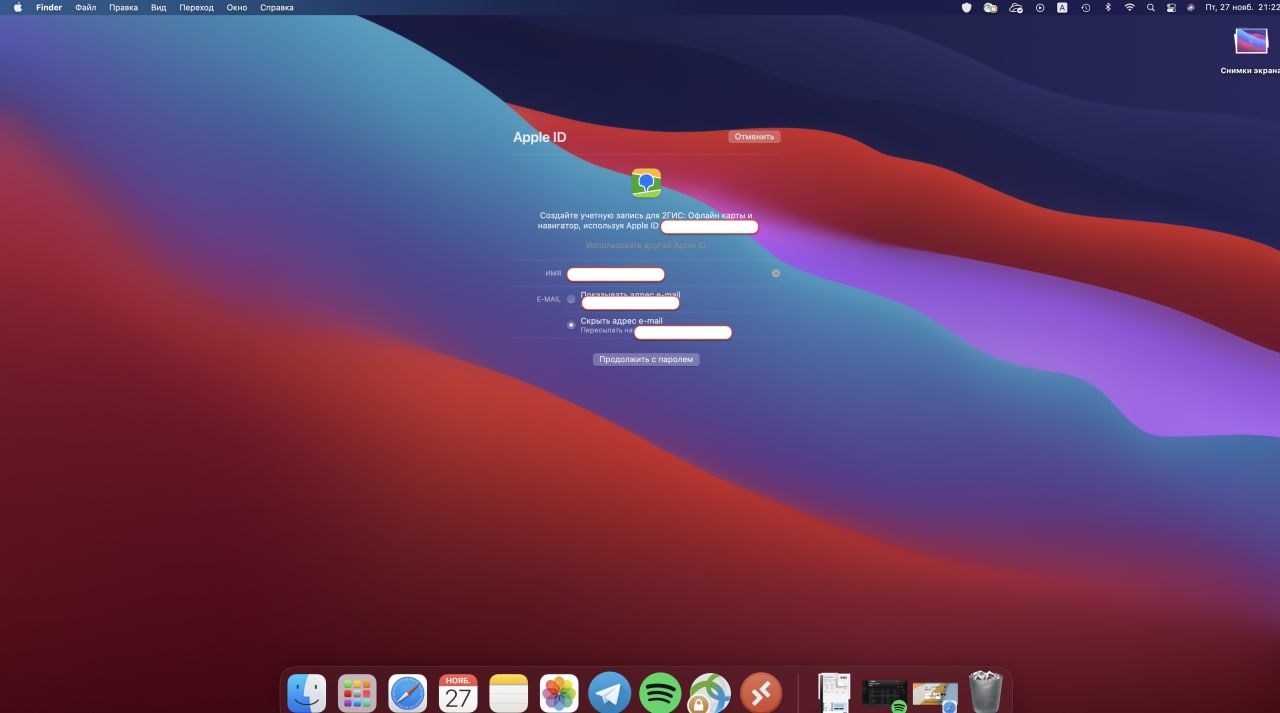Open Launchpad in the Dock
The height and width of the screenshot is (713, 1280).
tap(357, 692)
